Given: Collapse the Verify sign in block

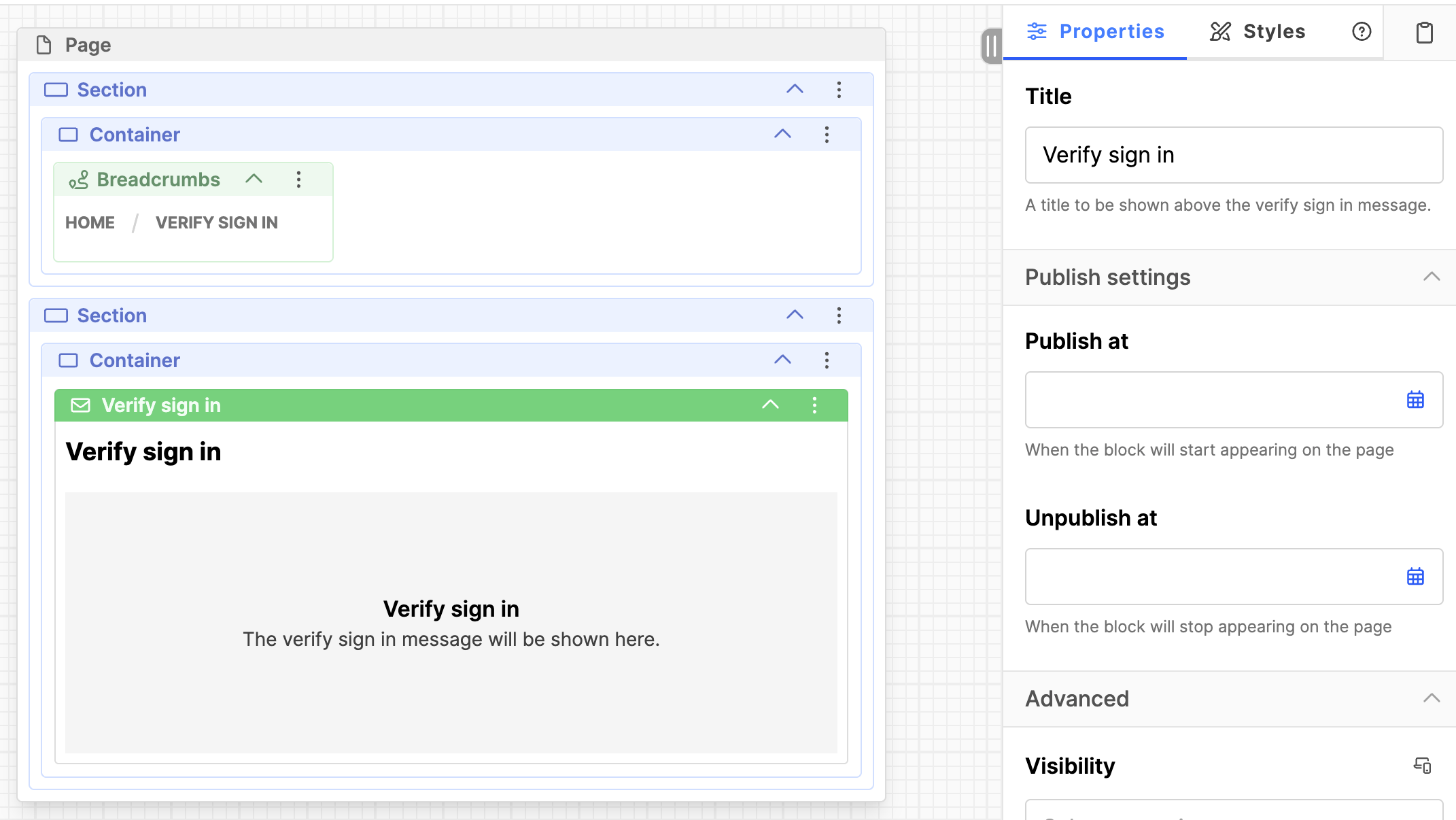Looking at the screenshot, I should 770,405.
